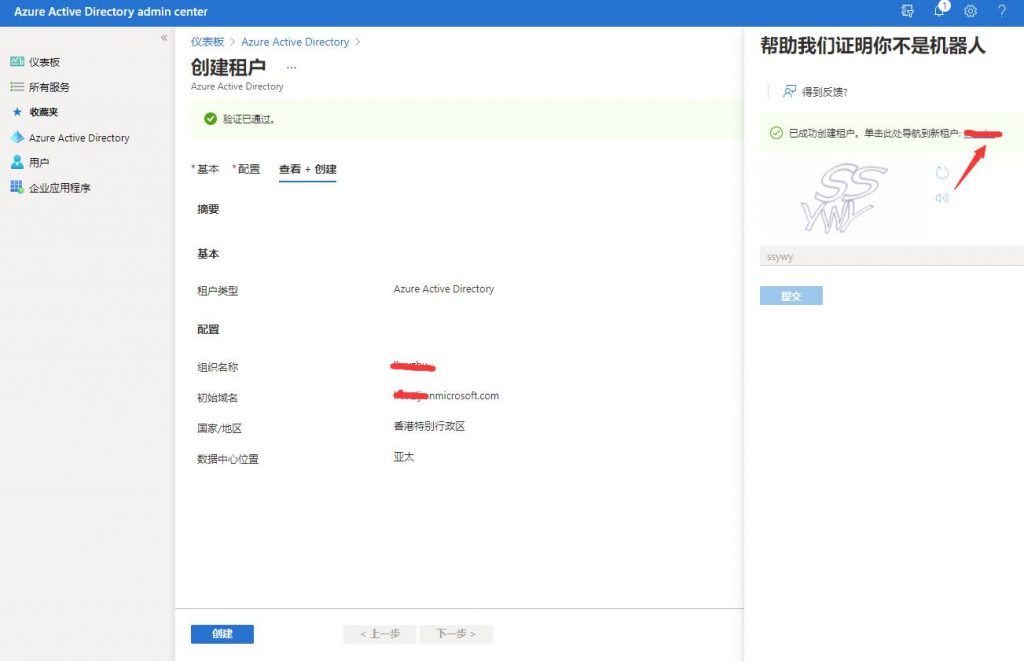The height and width of the screenshot is (661, 1024).
Task: Switch to the 查看 + 创建 tab
Action: (308, 169)
